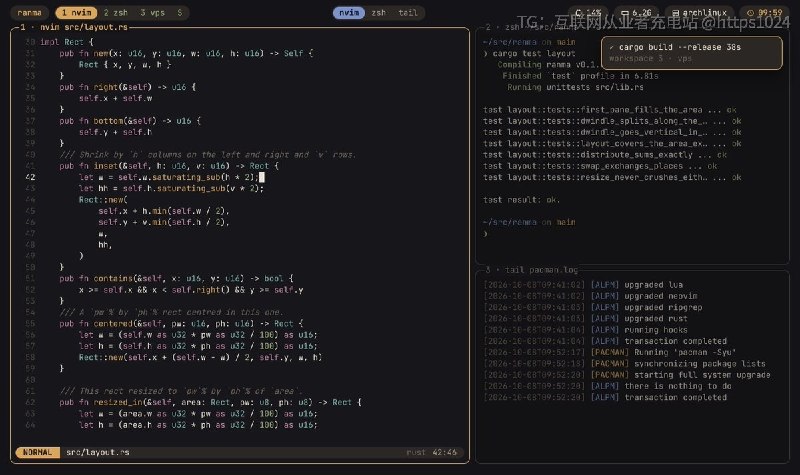800x475 pixels.
Task: Click src/layout.rs filename in nvim statusline
Action: pos(97,452)
